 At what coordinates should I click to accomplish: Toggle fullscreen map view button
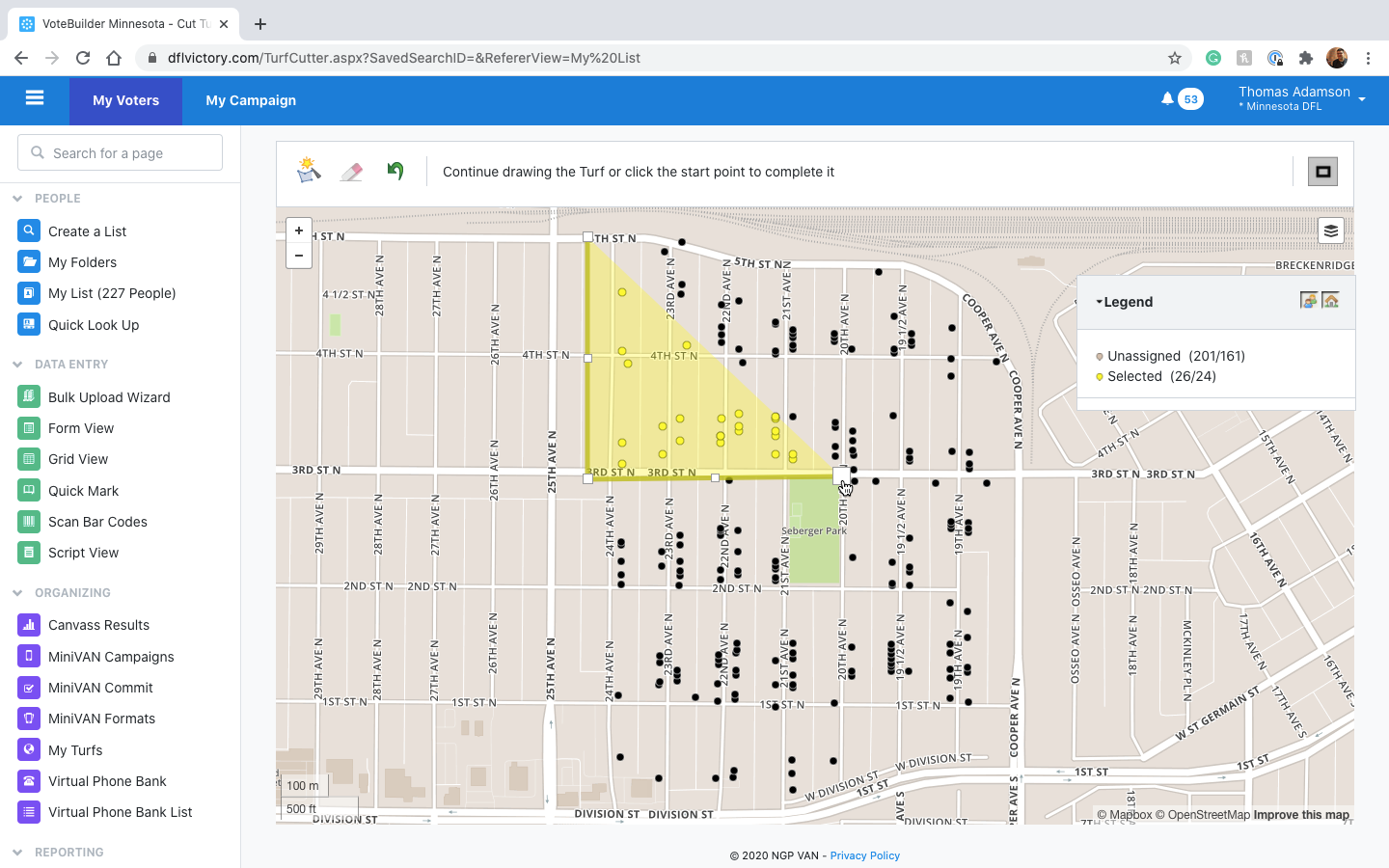point(1322,172)
